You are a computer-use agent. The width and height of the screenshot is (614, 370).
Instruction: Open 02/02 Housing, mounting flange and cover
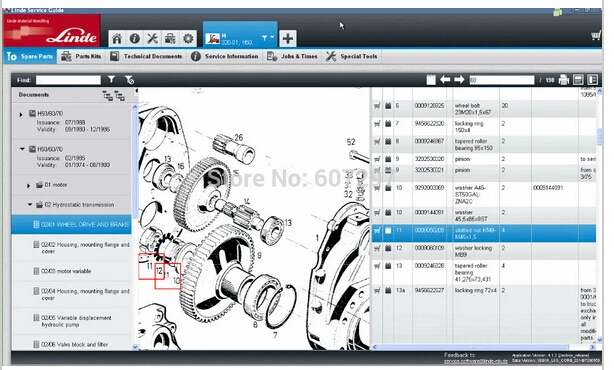point(72,248)
